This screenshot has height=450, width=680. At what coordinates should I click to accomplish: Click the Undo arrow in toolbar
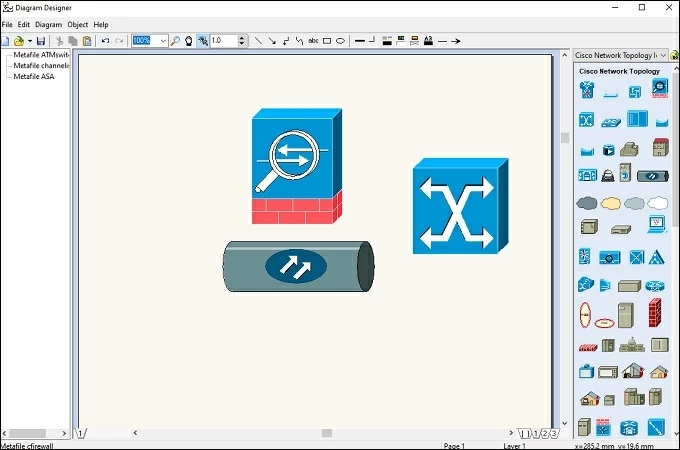pyautogui.click(x=106, y=41)
